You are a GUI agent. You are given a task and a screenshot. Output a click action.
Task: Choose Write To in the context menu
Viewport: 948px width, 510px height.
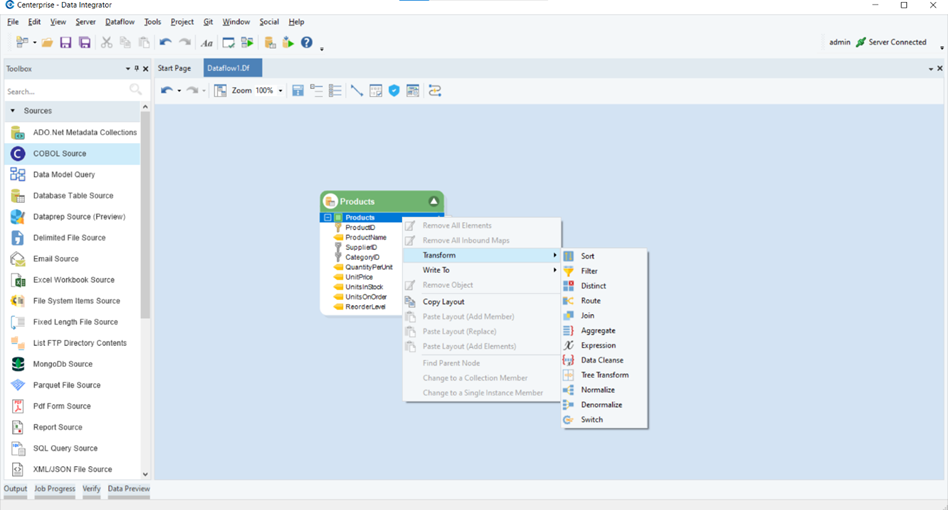pos(436,270)
